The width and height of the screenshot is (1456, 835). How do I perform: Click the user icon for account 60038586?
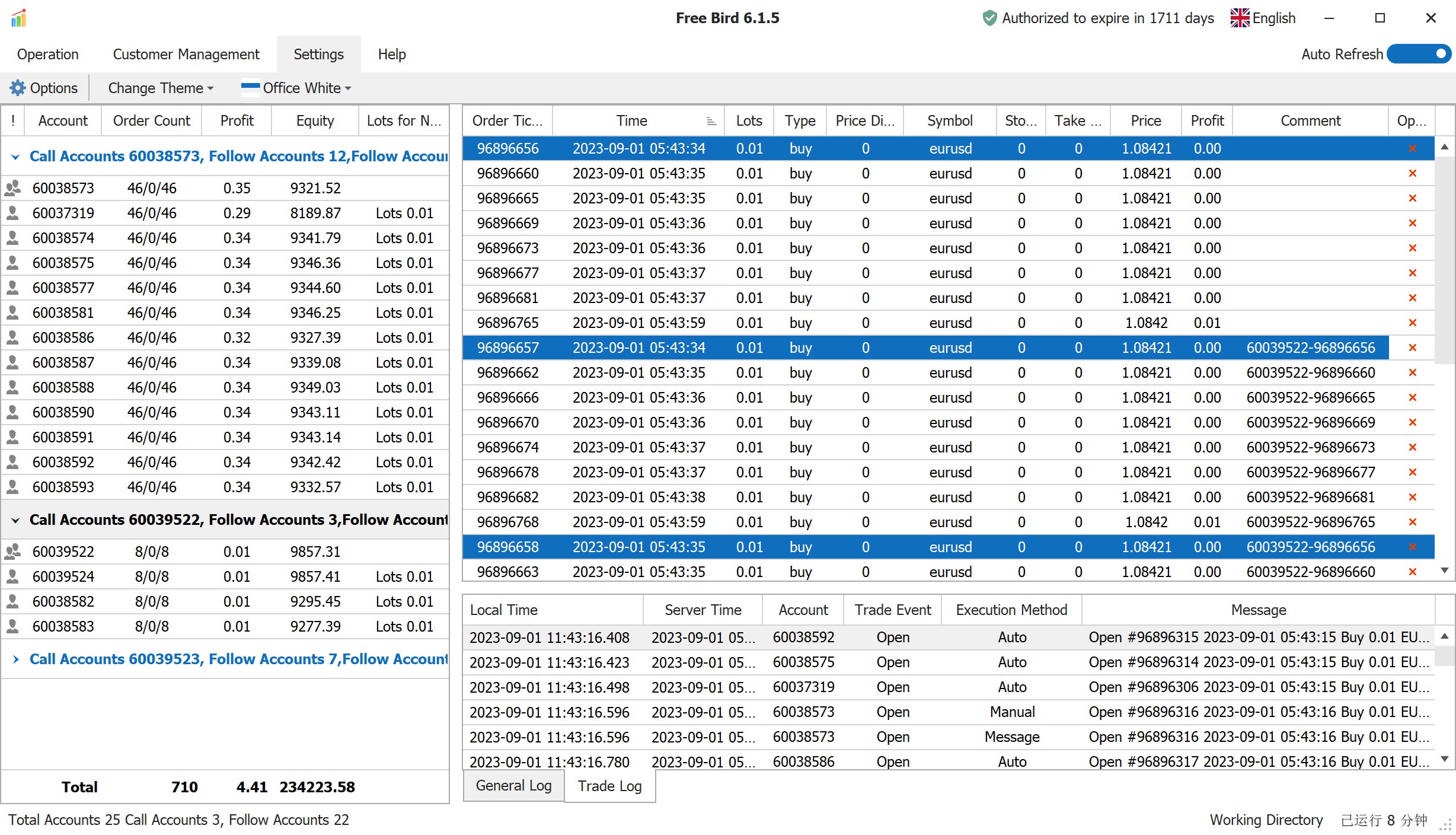point(12,337)
